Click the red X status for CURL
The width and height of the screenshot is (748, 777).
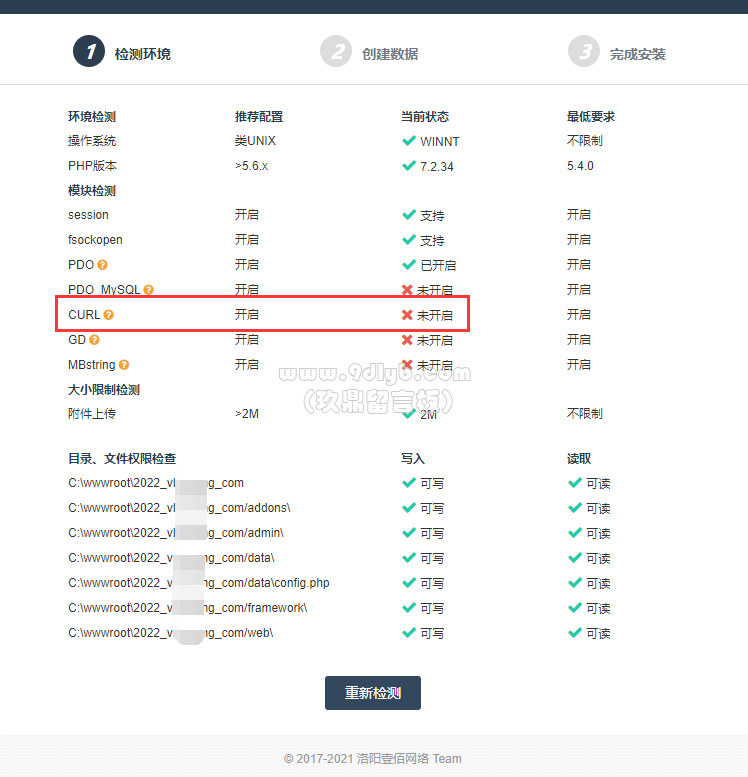pyautogui.click(x=407, y=315)
